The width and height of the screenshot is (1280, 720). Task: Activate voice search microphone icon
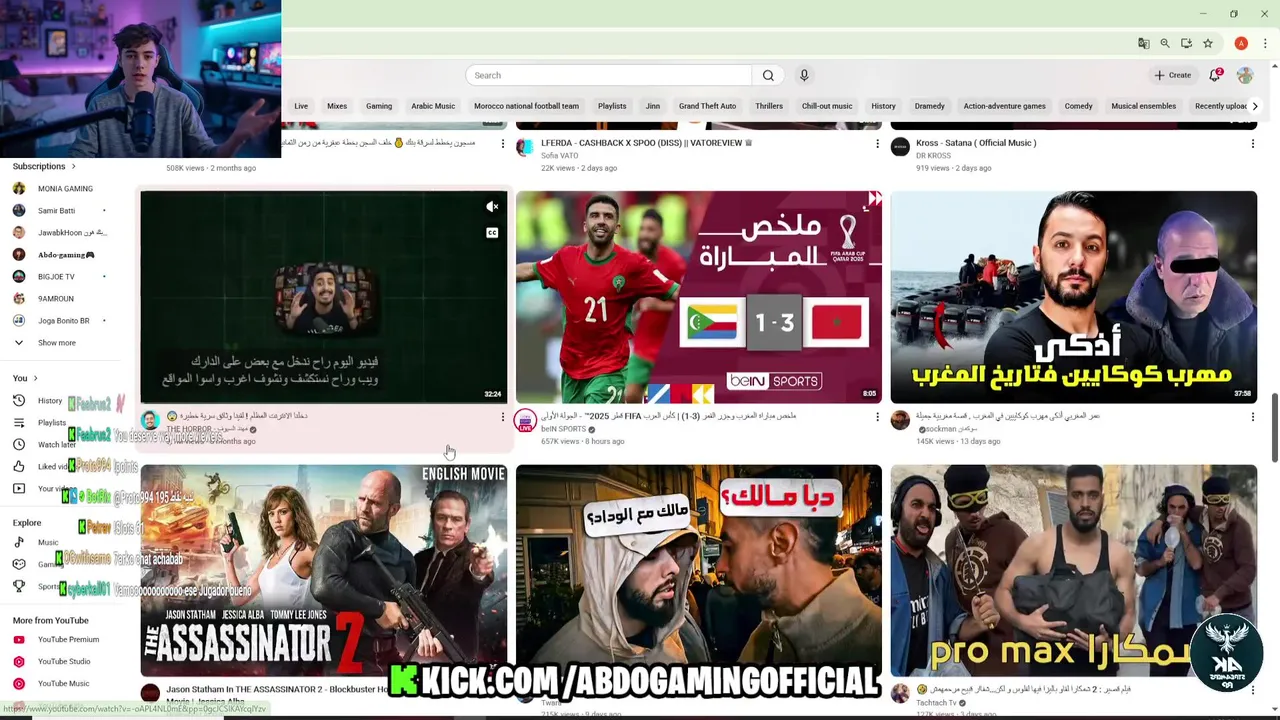pyautogui.click(x=804, y=75)
